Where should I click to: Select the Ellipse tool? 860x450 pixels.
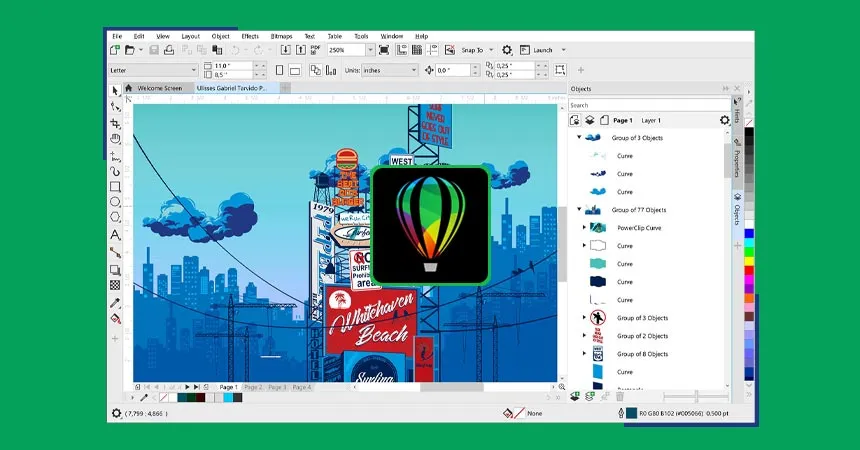[x=115, y=202]
